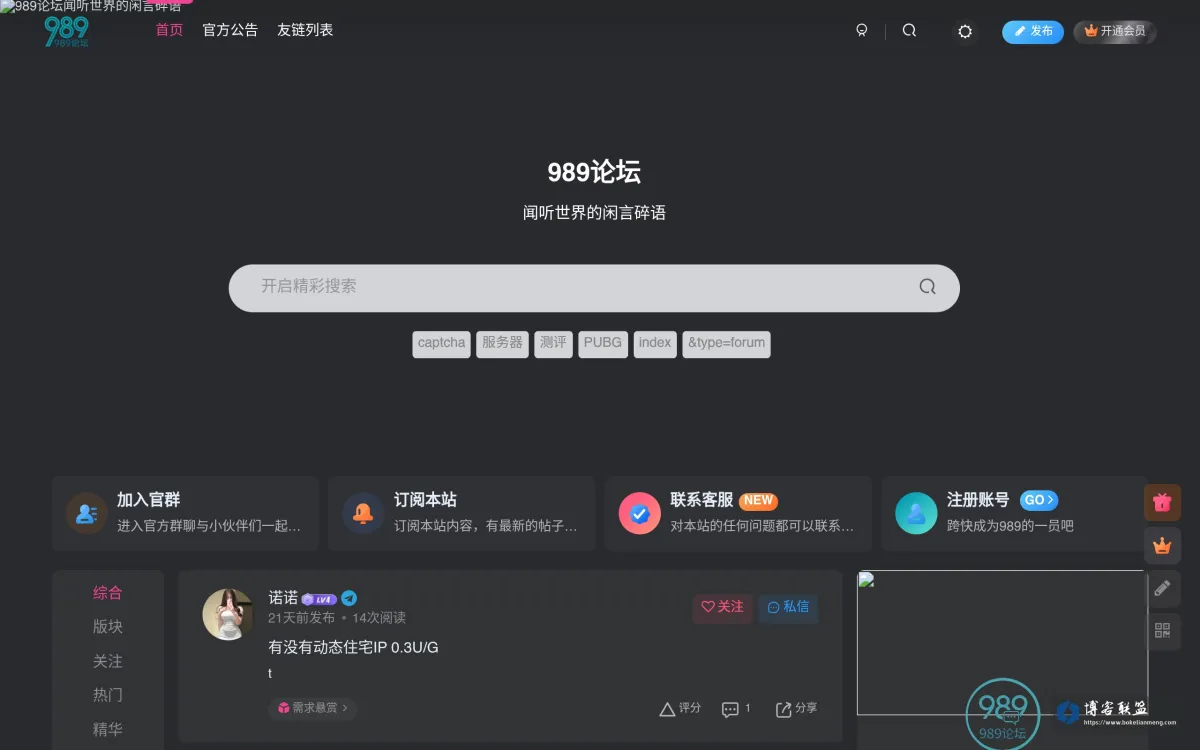Click the 私信 message button
This screenshot has width=1200, height=750.
[x=788, y=607]
